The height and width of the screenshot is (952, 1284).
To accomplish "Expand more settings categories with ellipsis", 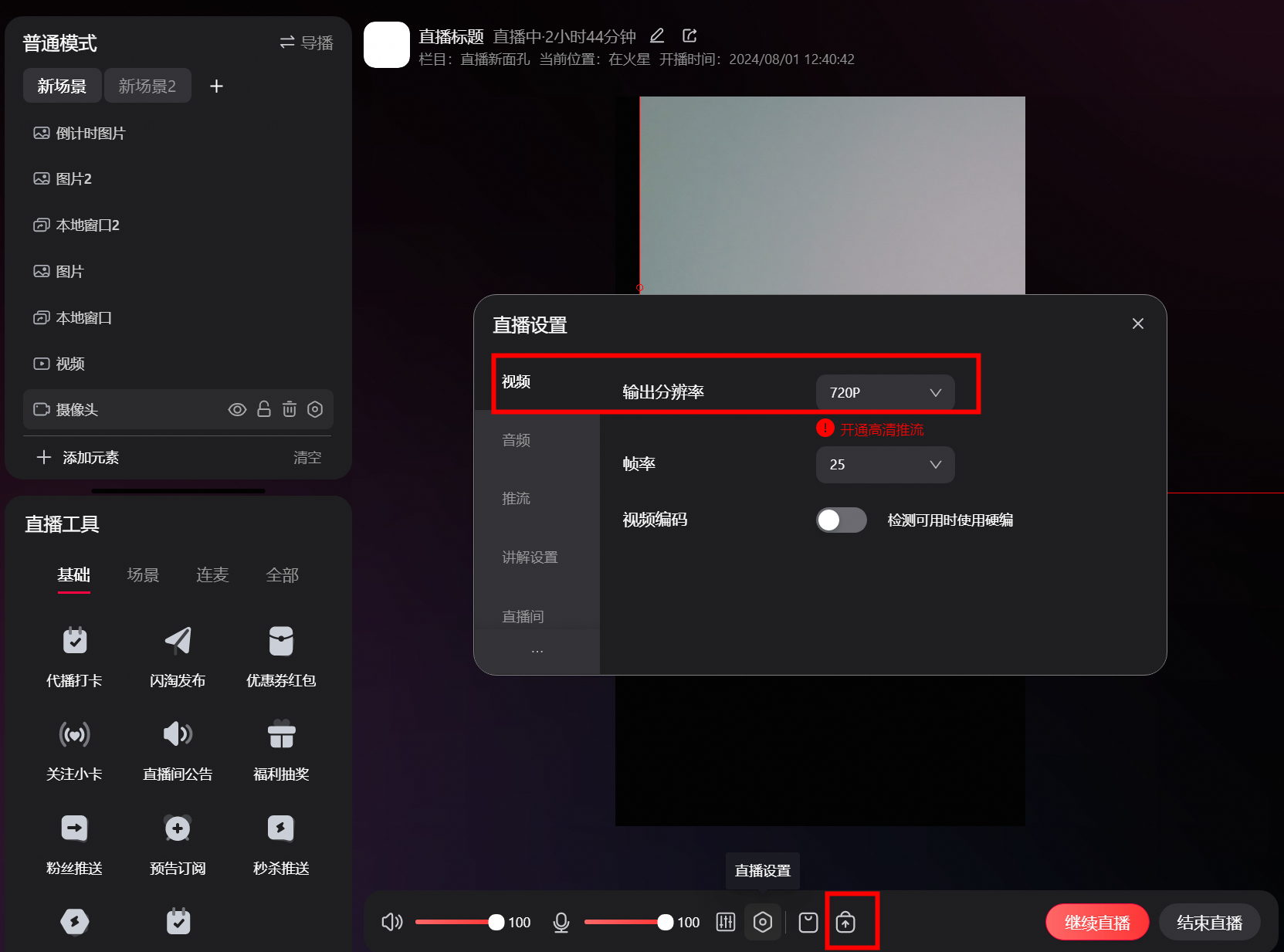I will 537,651.
